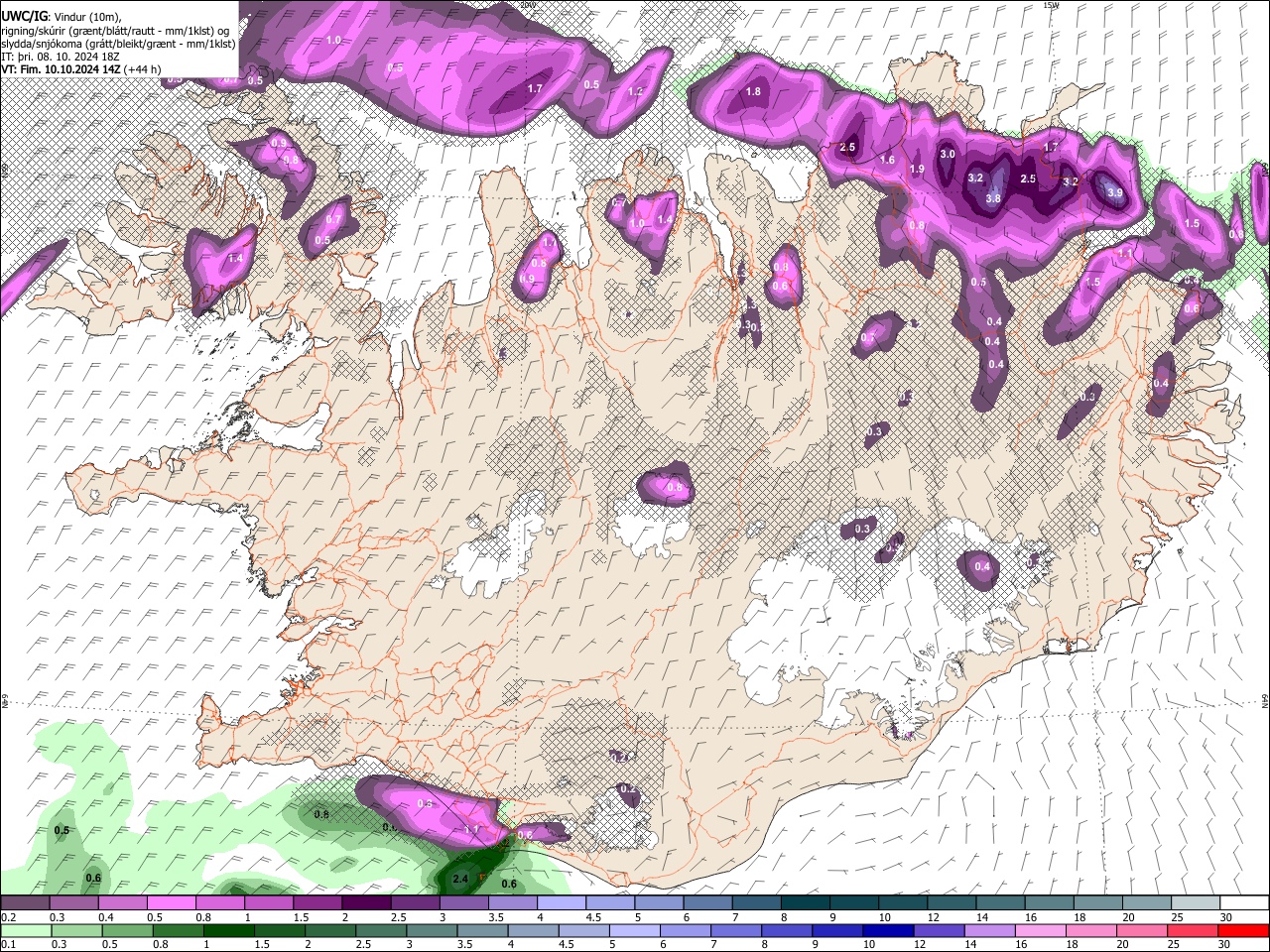This screenshot has width=1270, height=952.
Task: Click the 3.9 snowfall value in northeast
Action: click(1114, 192)
